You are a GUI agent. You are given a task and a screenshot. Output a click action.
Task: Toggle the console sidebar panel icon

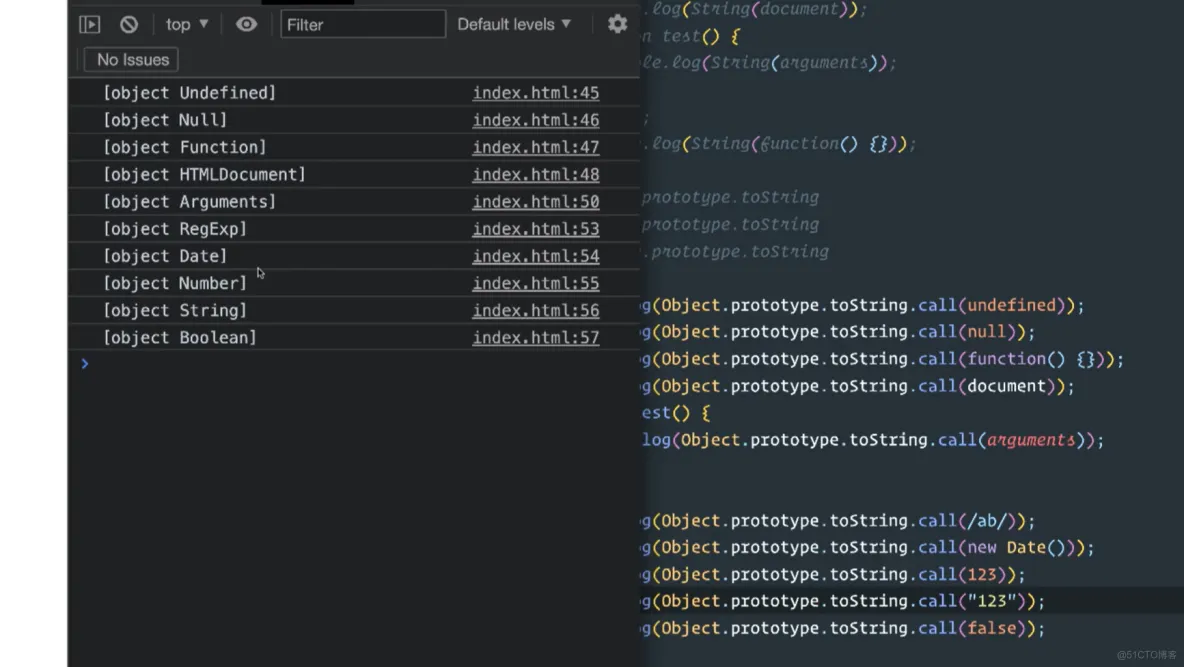90,24
